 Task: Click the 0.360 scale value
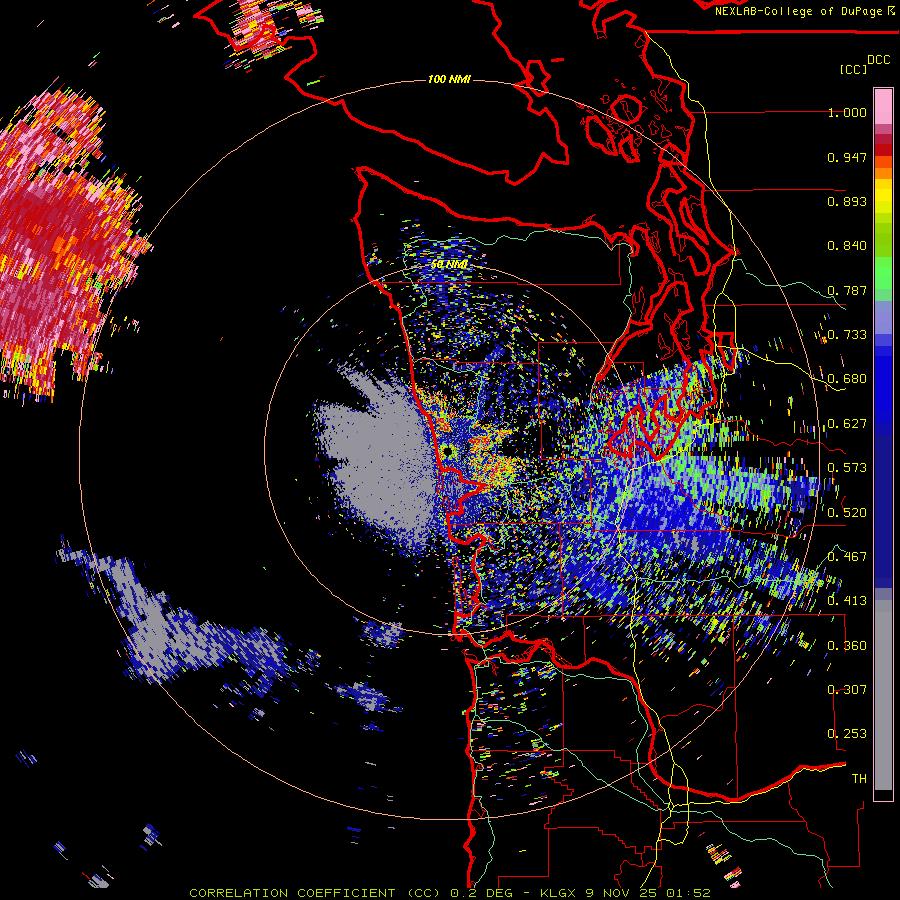(847, 645)
